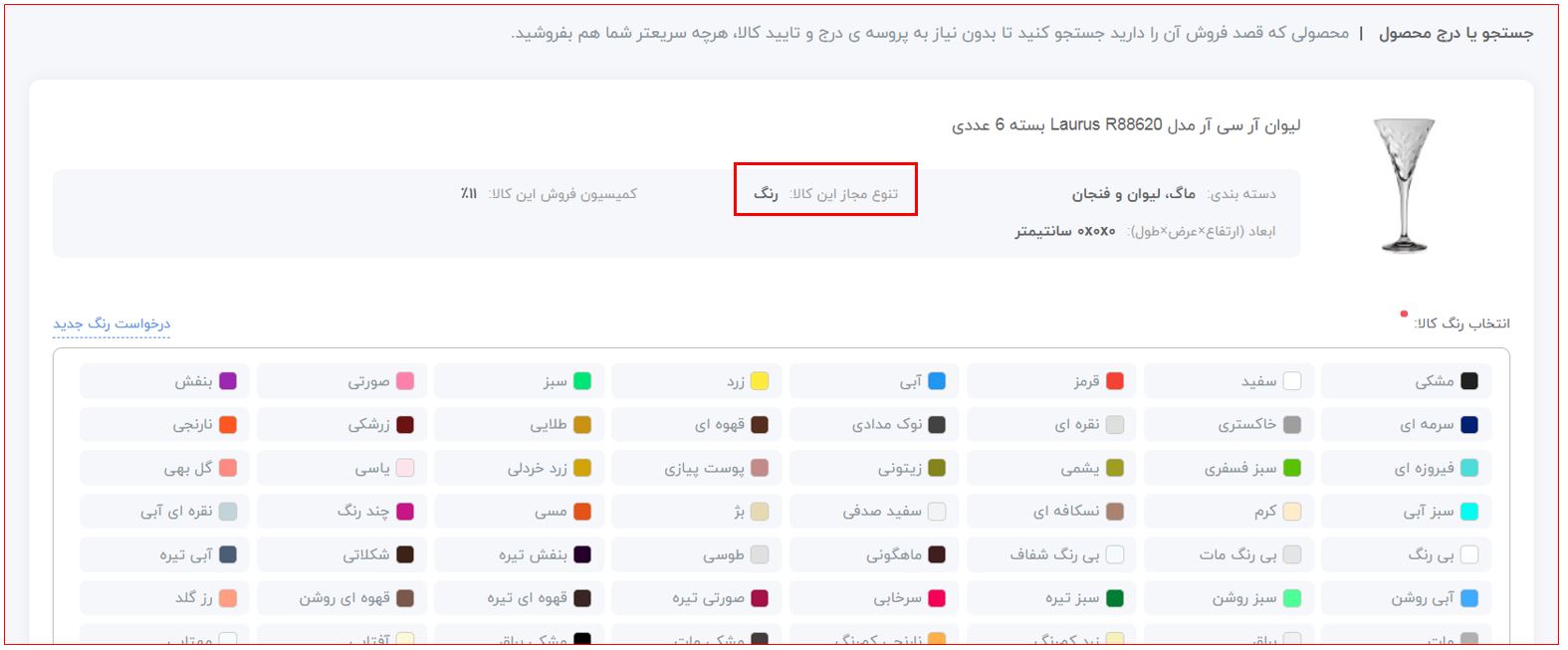Pick the 'نقره ای' silver color chip
Viewport: 1568px width, 650px height.
click(1051, 425)
